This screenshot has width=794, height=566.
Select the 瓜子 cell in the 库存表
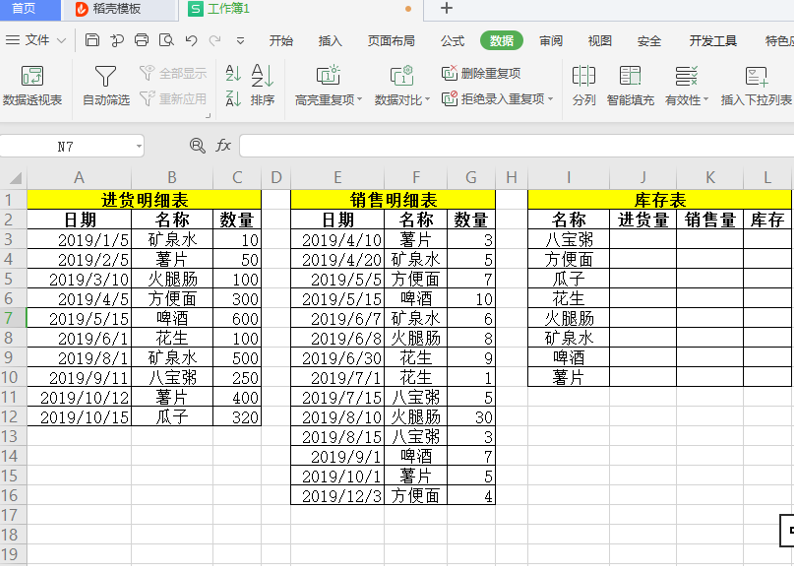[x=569, y=279]
